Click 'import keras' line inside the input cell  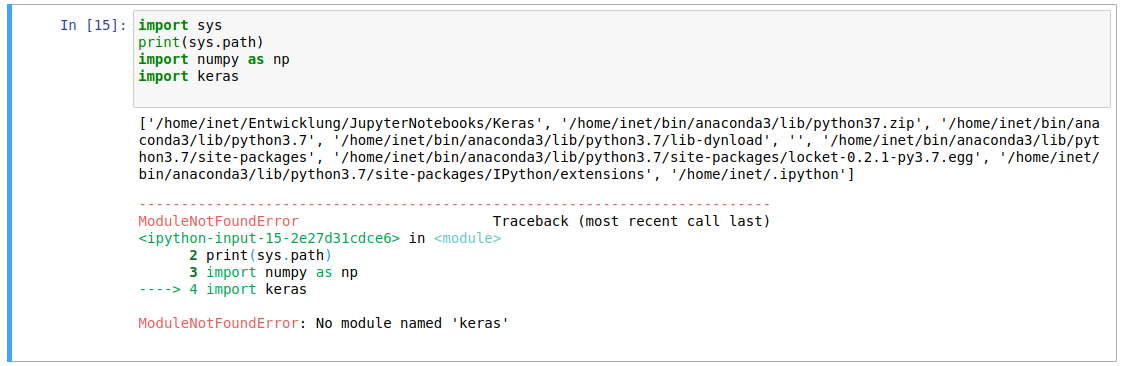[x=189, y=75]
